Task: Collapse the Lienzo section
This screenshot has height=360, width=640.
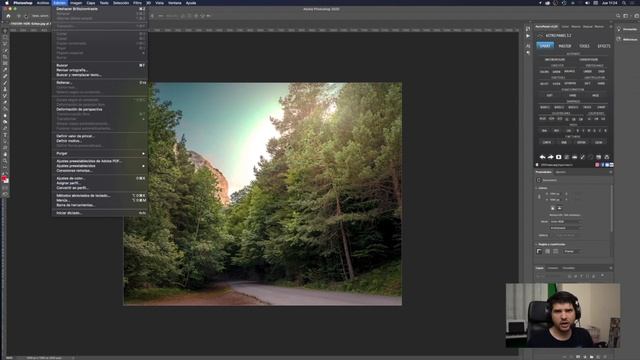Action: pos(536,188)
